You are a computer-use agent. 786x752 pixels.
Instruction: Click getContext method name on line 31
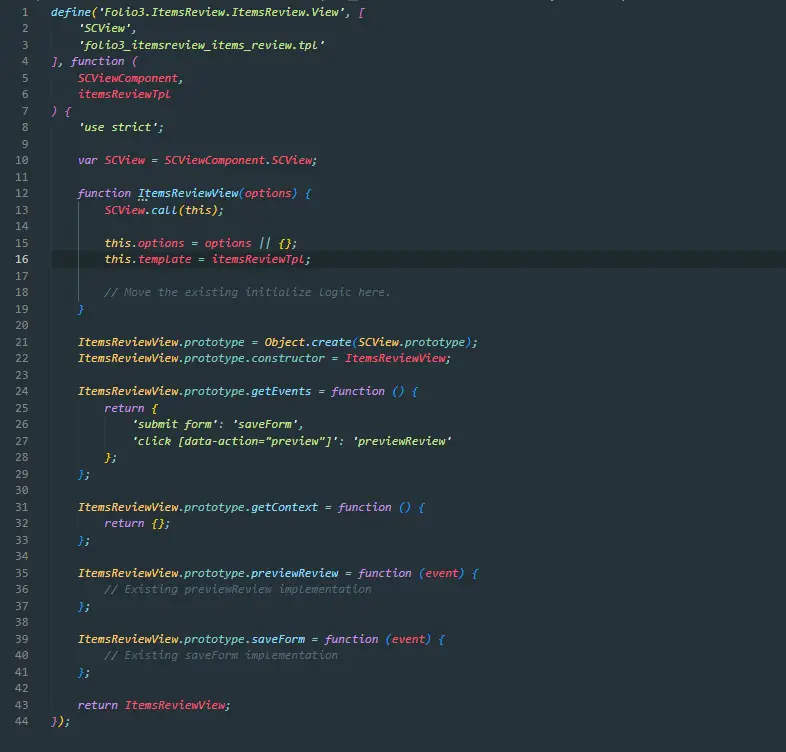284,507
